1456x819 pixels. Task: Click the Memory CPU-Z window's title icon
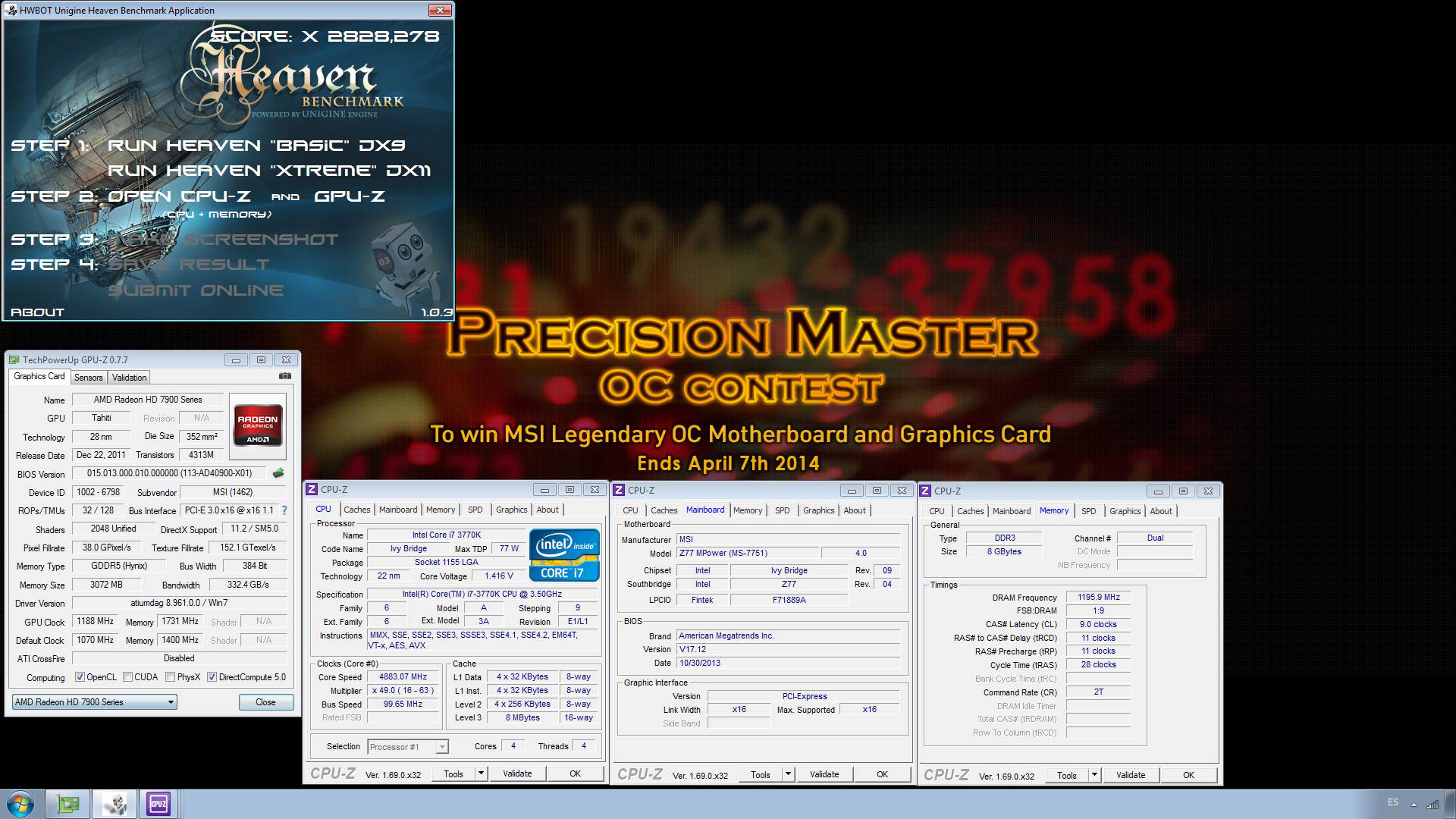pyautogui.click(x=925, y=491)
